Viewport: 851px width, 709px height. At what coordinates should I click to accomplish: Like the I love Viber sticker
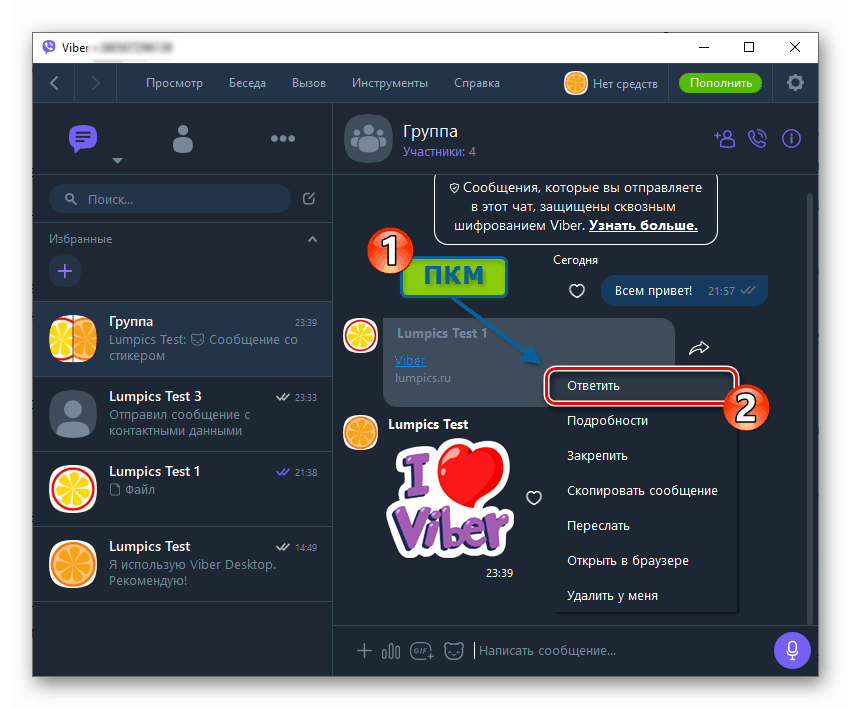[x=534, y=497]
